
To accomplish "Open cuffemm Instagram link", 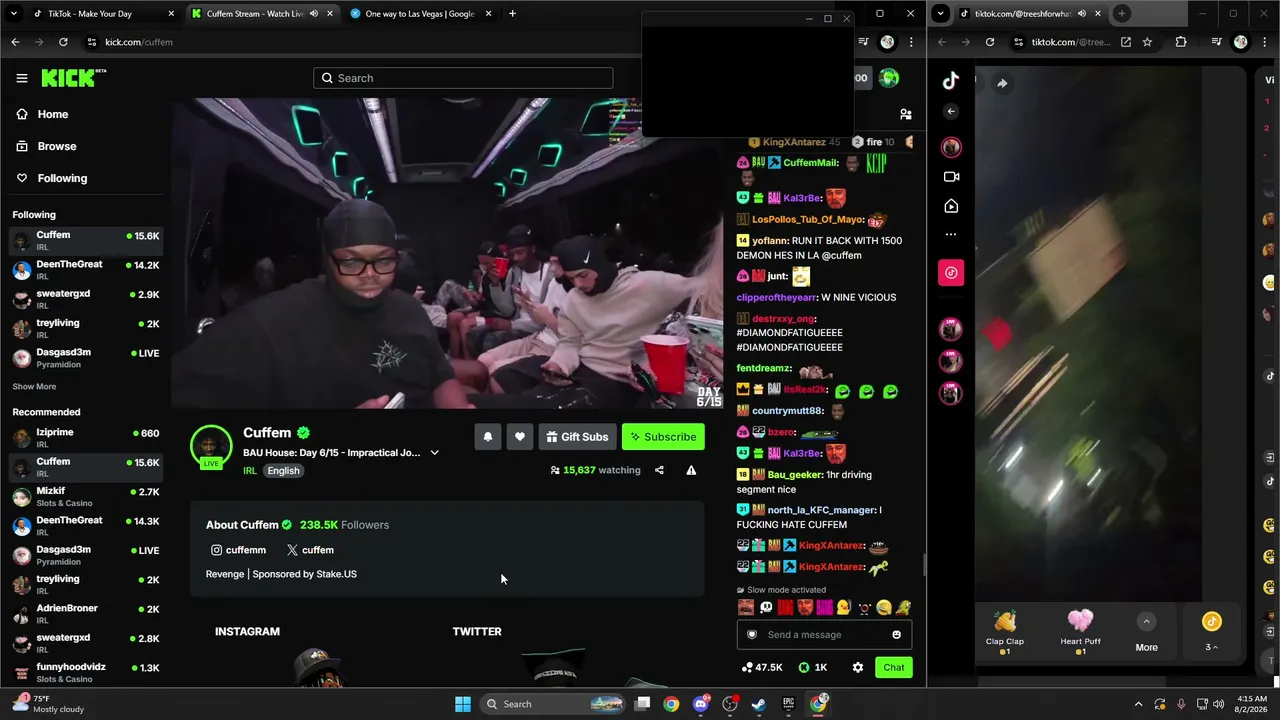I will 238,550.
